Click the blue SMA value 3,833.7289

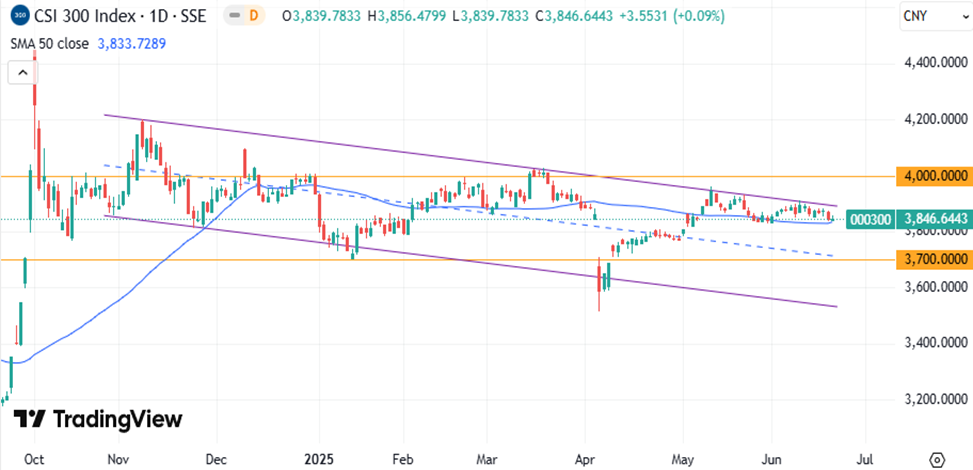click(x=133, y=43)
